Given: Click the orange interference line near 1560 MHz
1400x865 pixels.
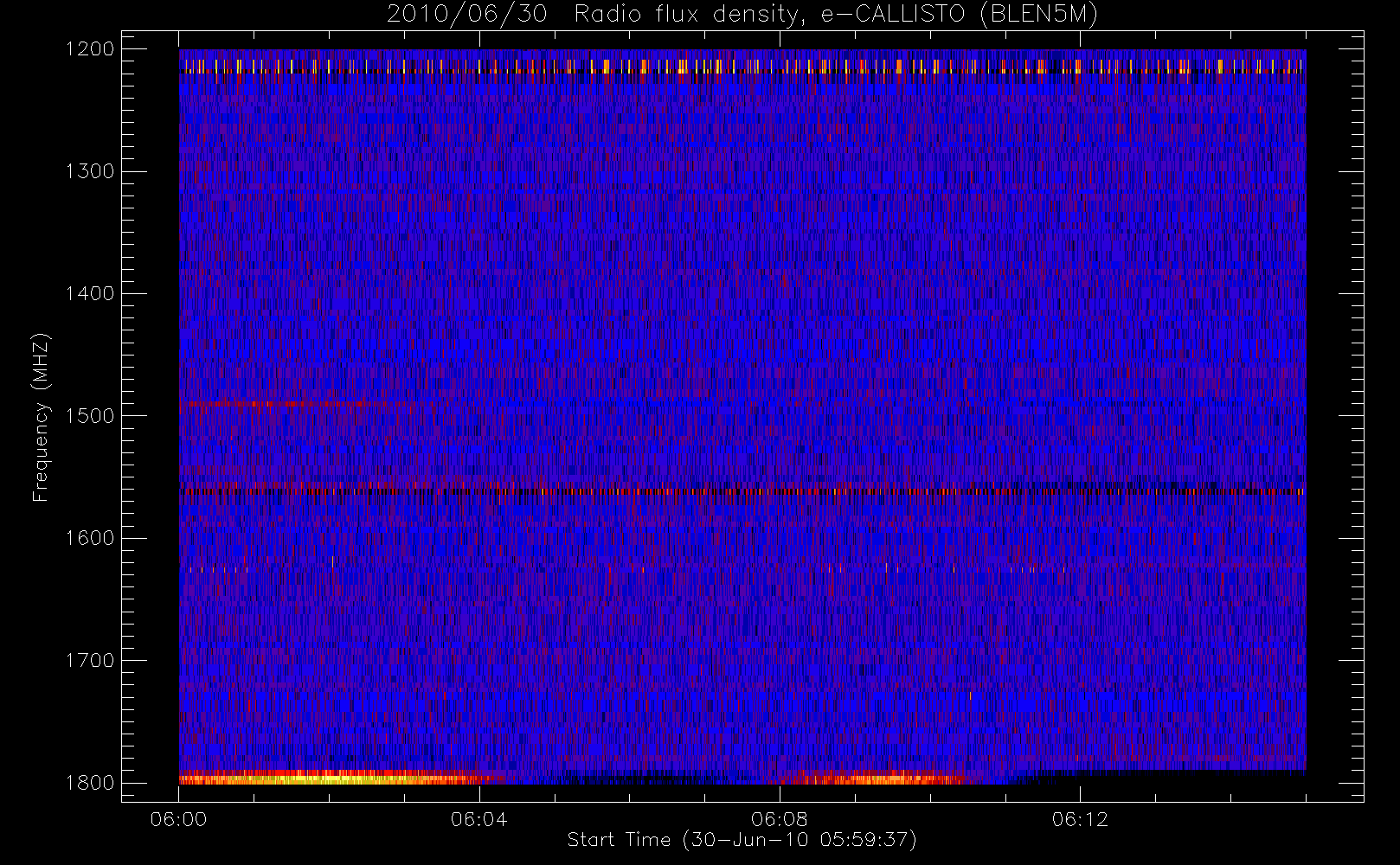Looking at the screenshot, I should point(742,491).
